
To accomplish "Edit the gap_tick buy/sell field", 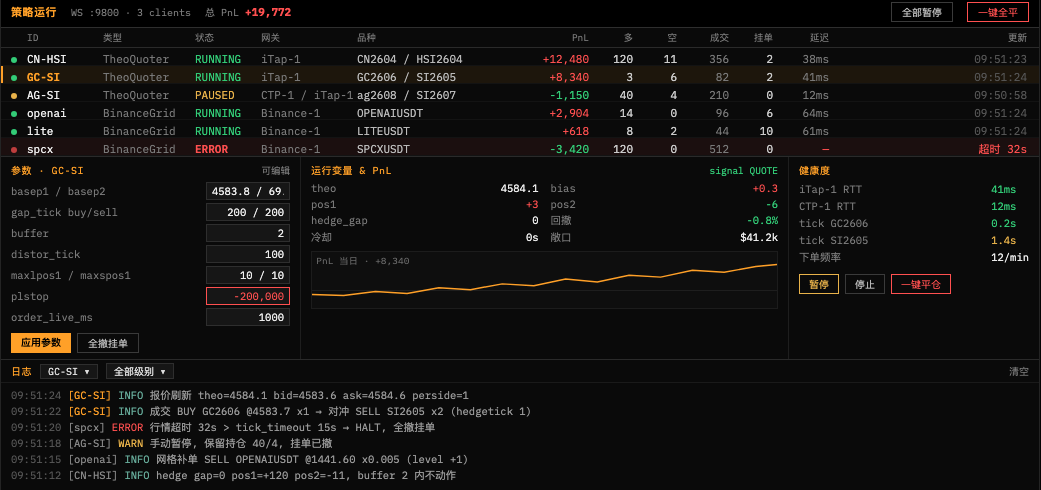I will click(x=248, y=212).
